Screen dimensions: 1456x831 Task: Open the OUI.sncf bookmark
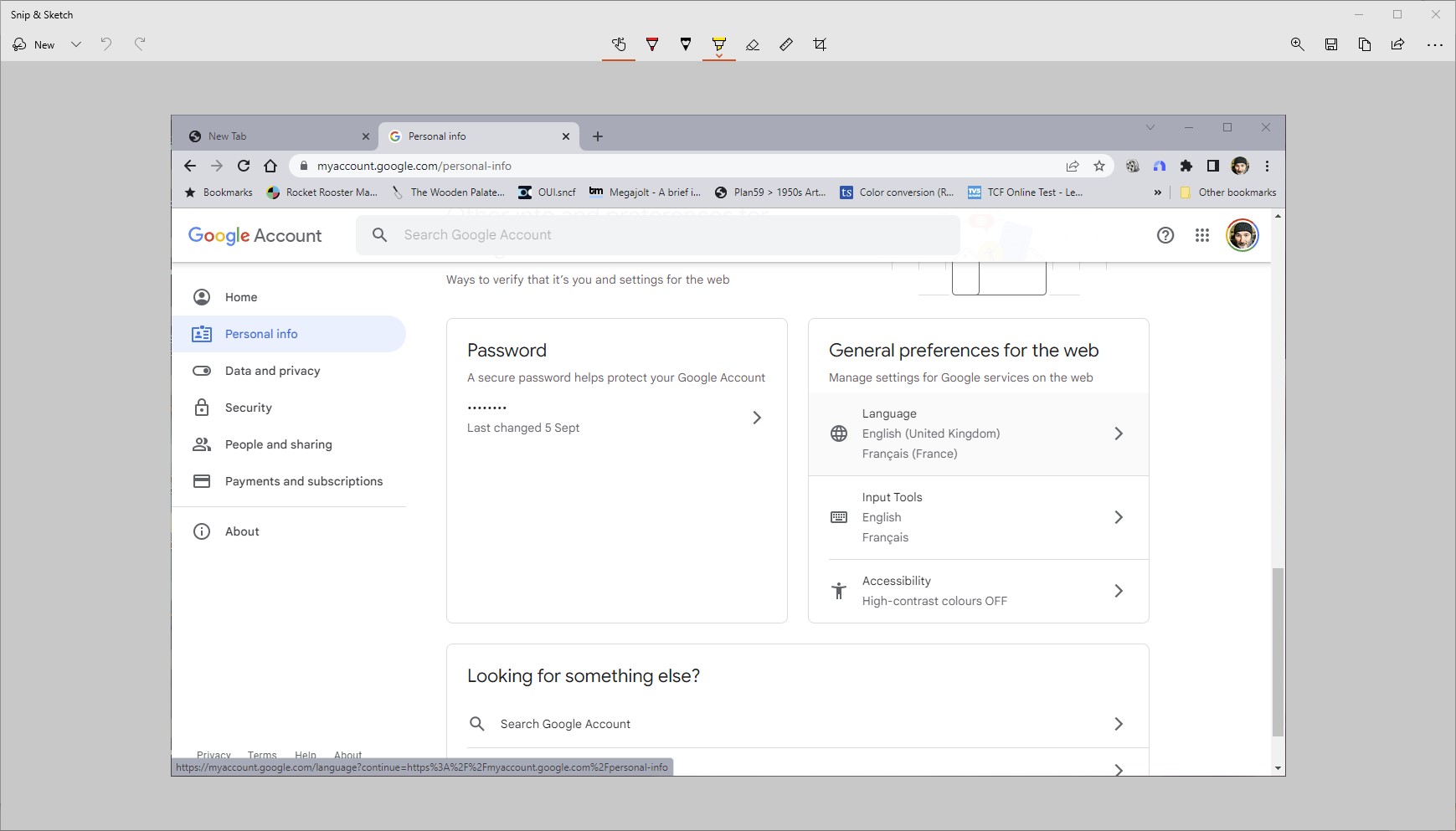tap(547, 192)
